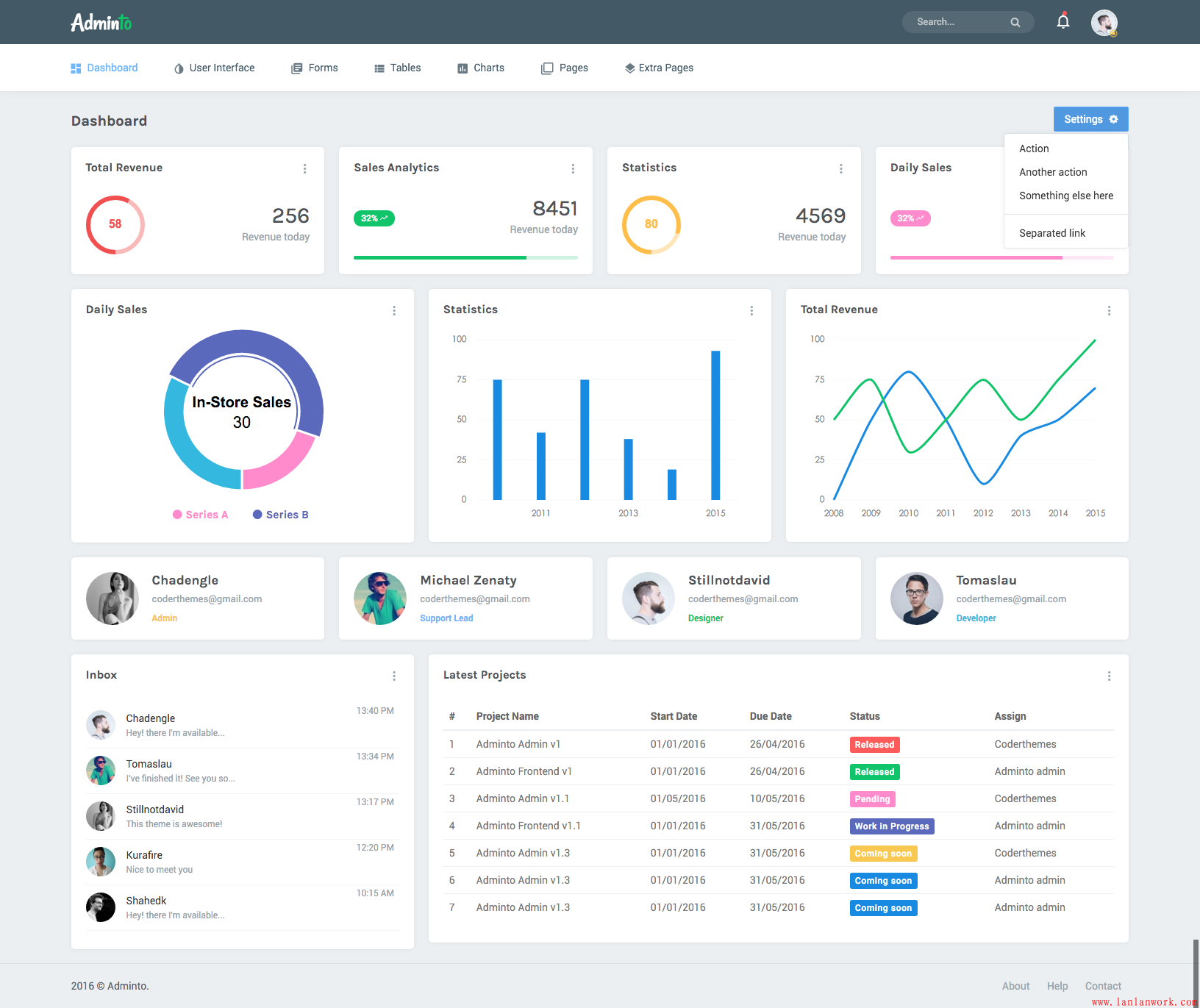Open the Charts navigation dropdown
Image resolution: width=1200 pixels, height=1008 pixels.
tap(481, 68)
